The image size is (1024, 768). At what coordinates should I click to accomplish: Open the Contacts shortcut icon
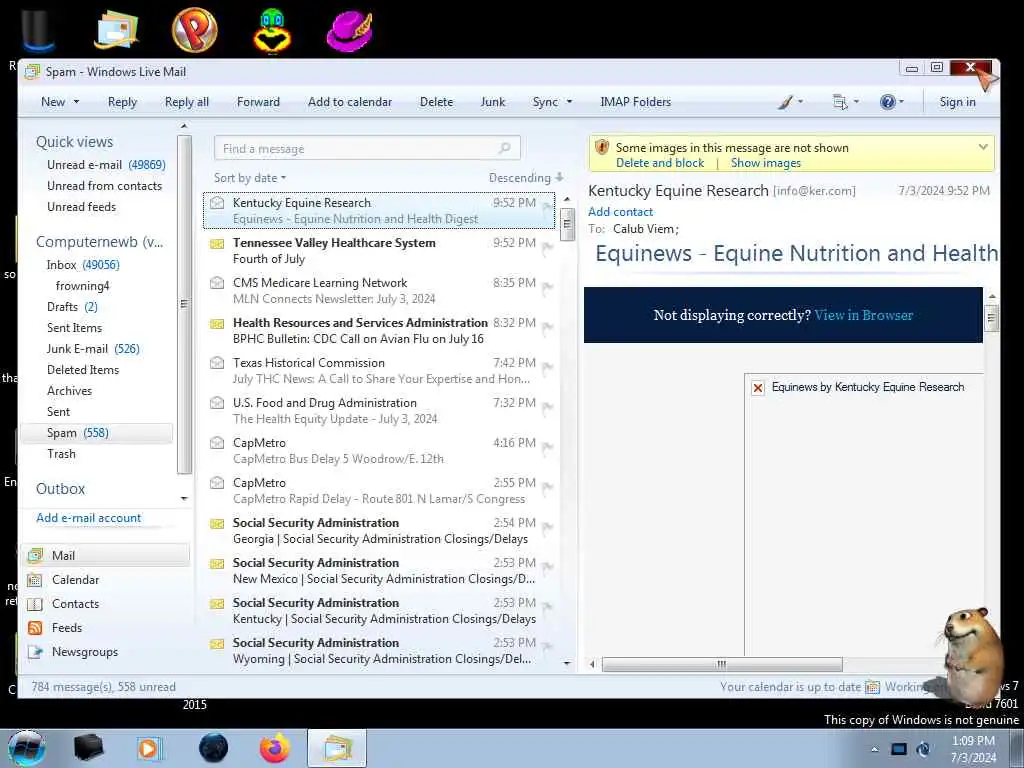pos(35,604)
